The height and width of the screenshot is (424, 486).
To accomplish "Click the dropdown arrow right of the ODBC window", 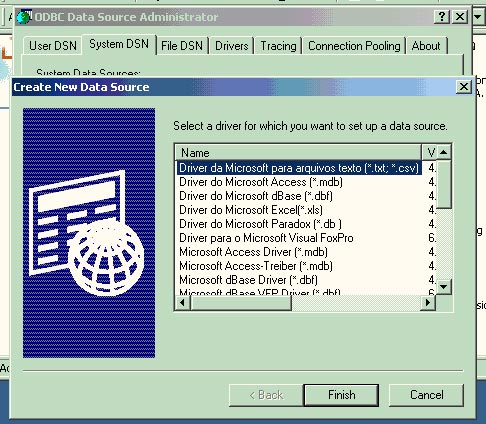I will click(478, 16).
